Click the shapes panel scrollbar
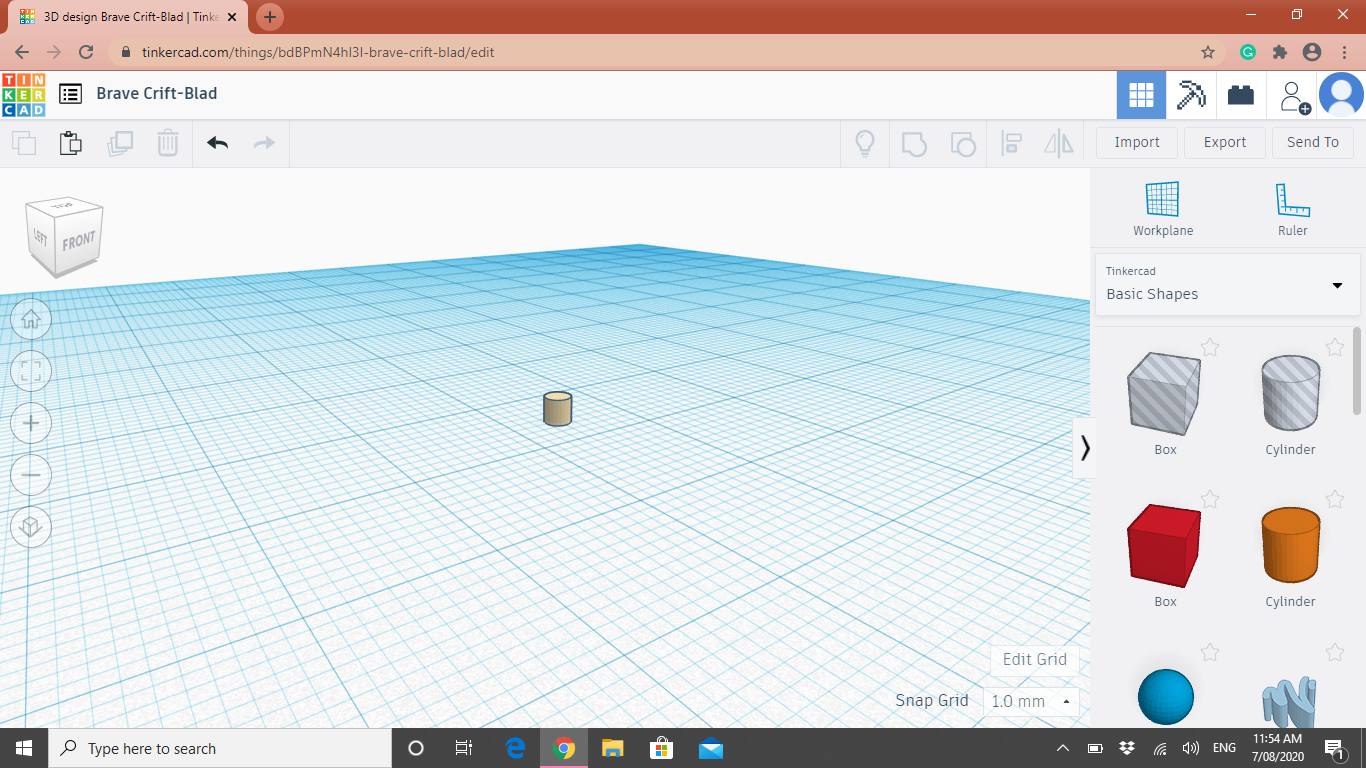 (1357, 370)
